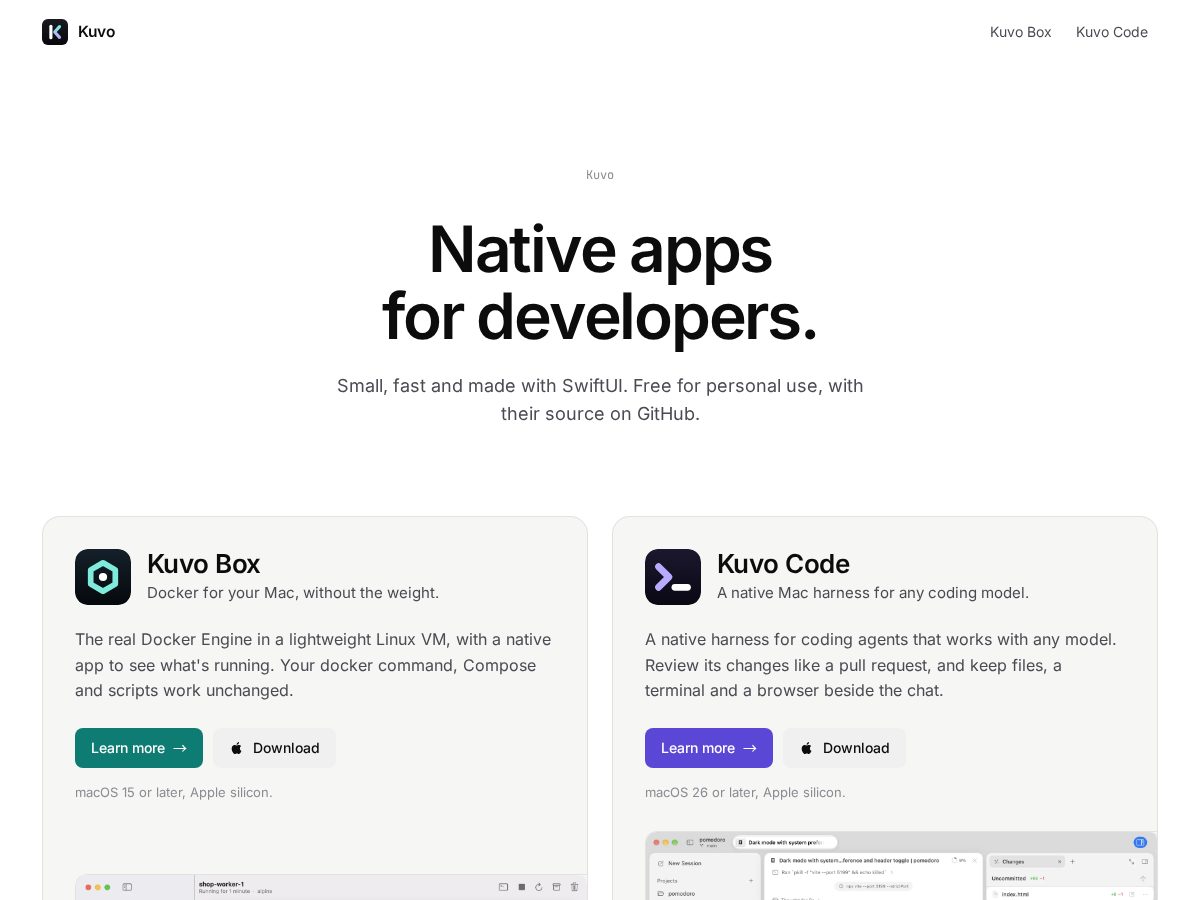
Task: Click the Kuvo Code terminal prompt app icon
Action: tap(673, 577)
